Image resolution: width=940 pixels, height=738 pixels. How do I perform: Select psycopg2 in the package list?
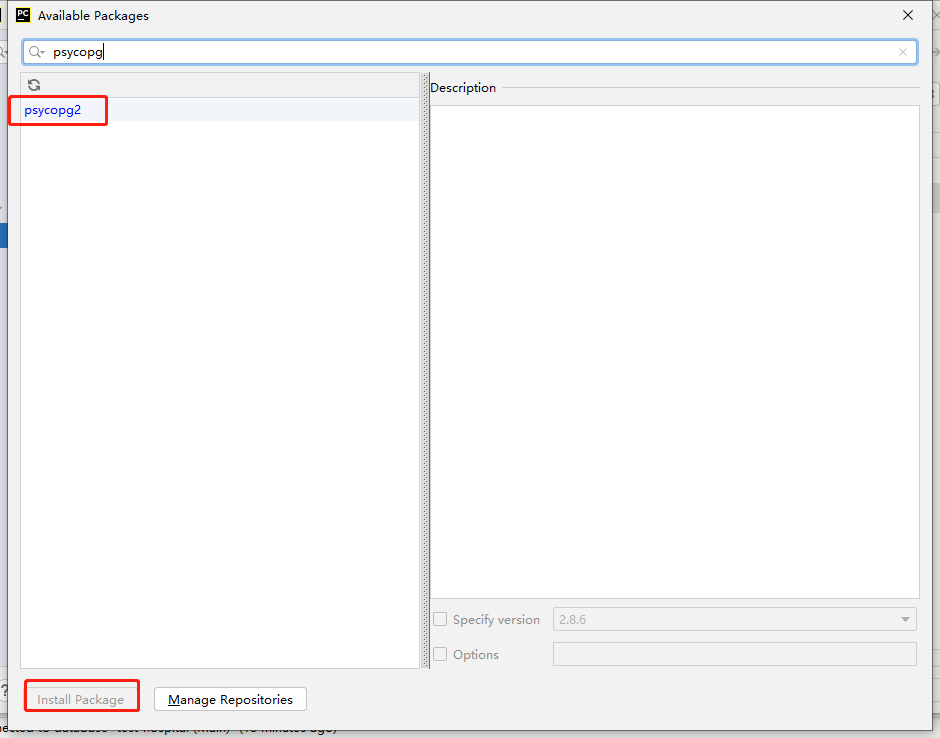pyautogui.click(x=220, y=110)
